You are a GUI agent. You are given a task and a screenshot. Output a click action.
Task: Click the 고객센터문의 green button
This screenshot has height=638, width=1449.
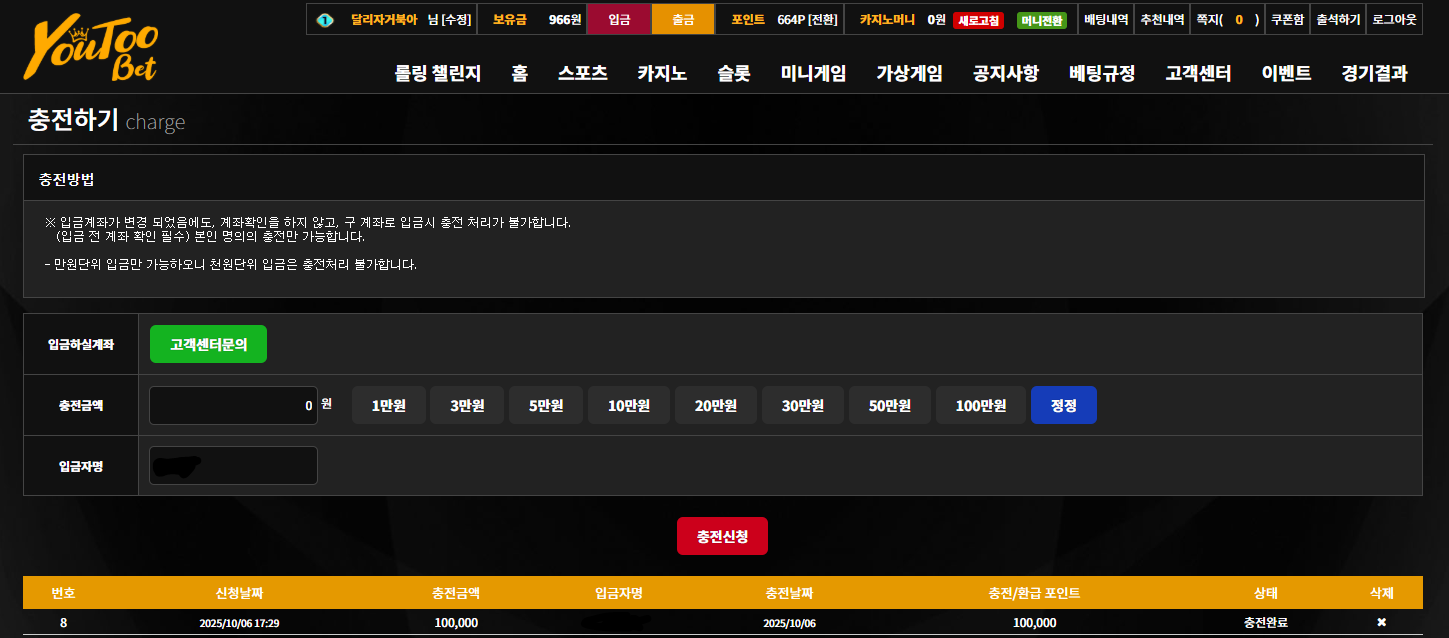coord(208,344)
